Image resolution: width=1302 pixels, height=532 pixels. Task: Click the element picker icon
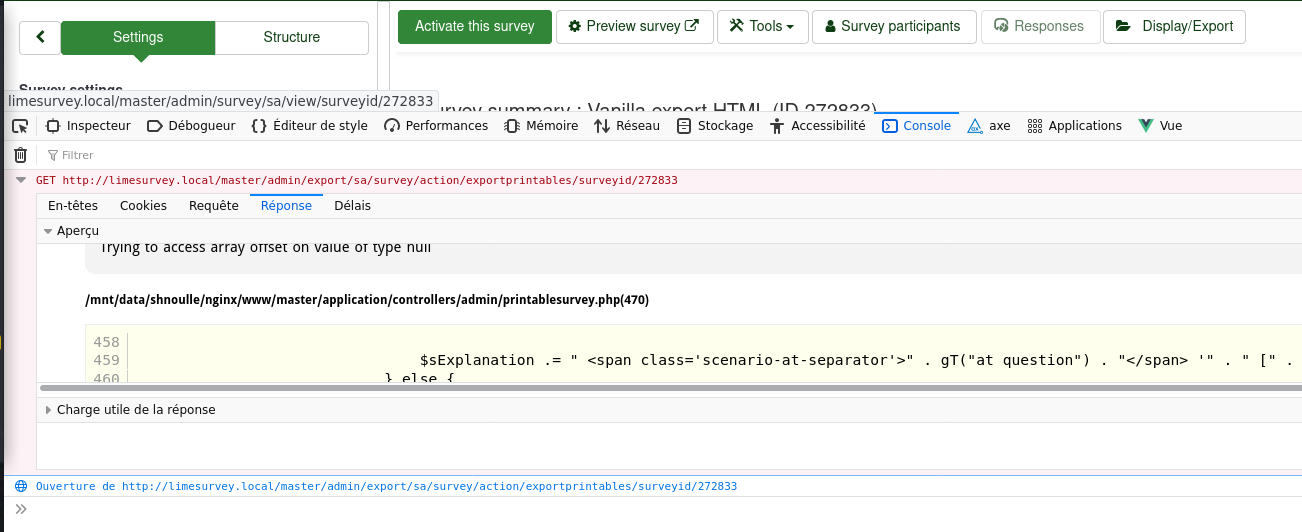point(19,126)
